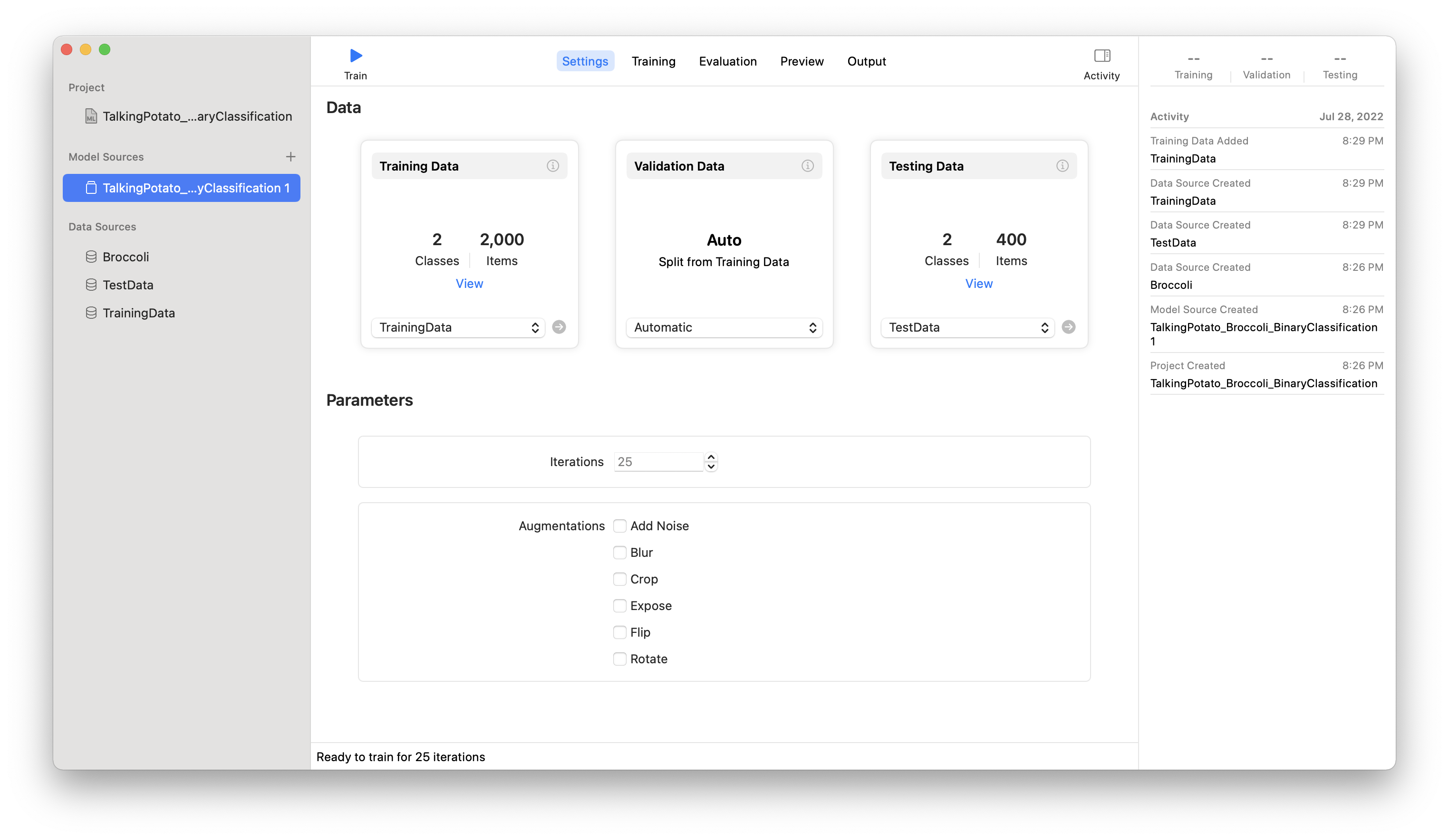Screen dimensions: 1449x840
Task: Click View link under Training Data
Action: pyautogui.click(x=469, y=283)
